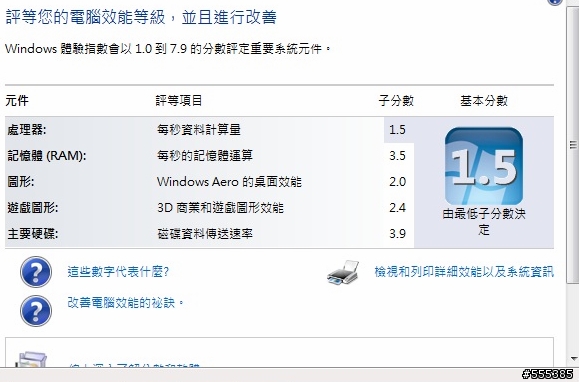Click the graphics subscore 2.0

[x=397, y=182]
